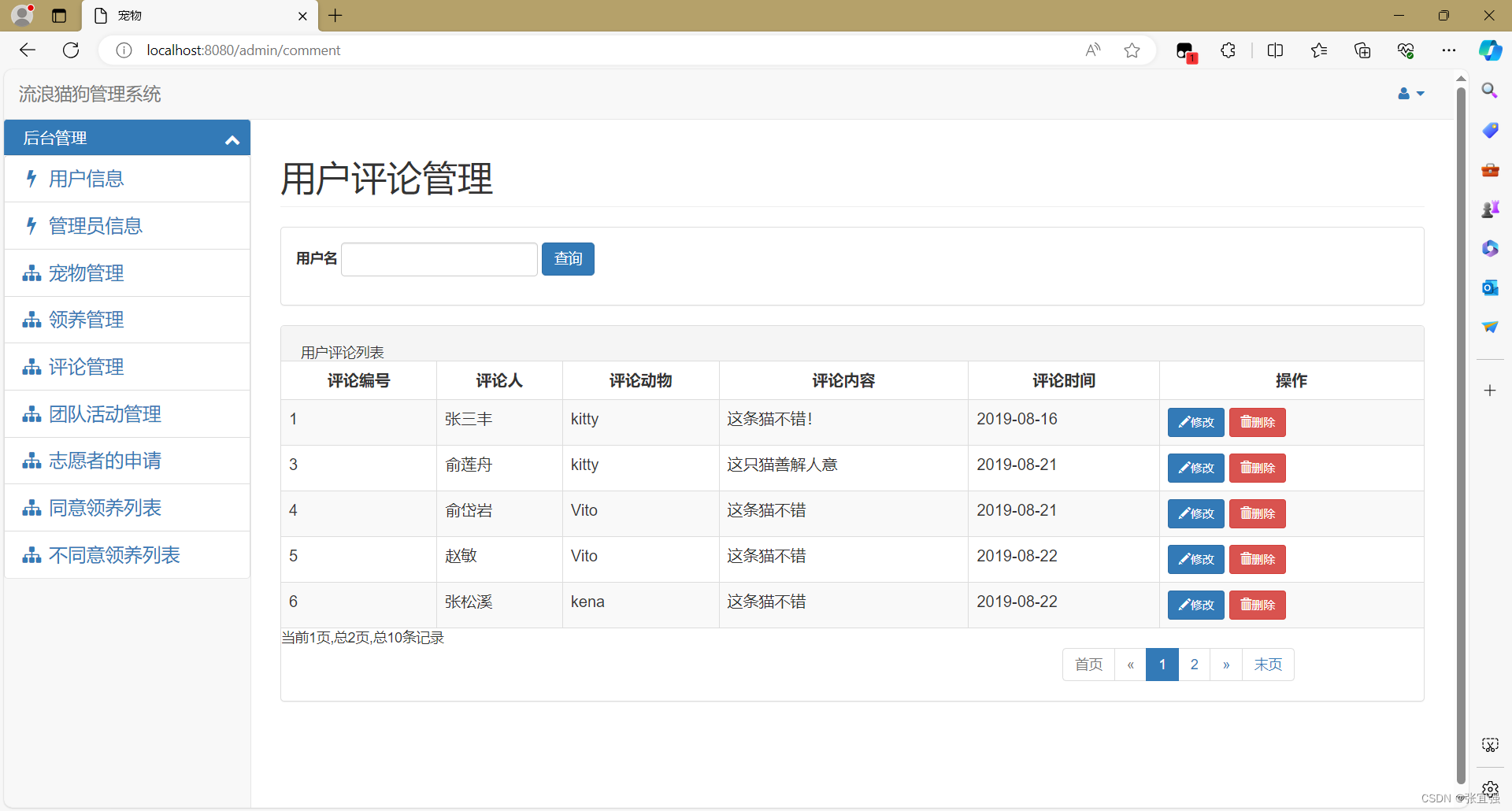Open browser settings and more menu
This screenshot has width=1512, height=811.
pyautogui.click(x=1449, y=50)
